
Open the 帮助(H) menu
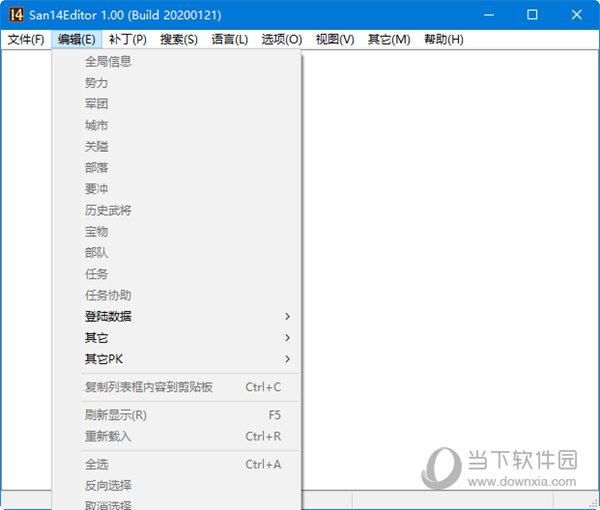pos(443,39)
